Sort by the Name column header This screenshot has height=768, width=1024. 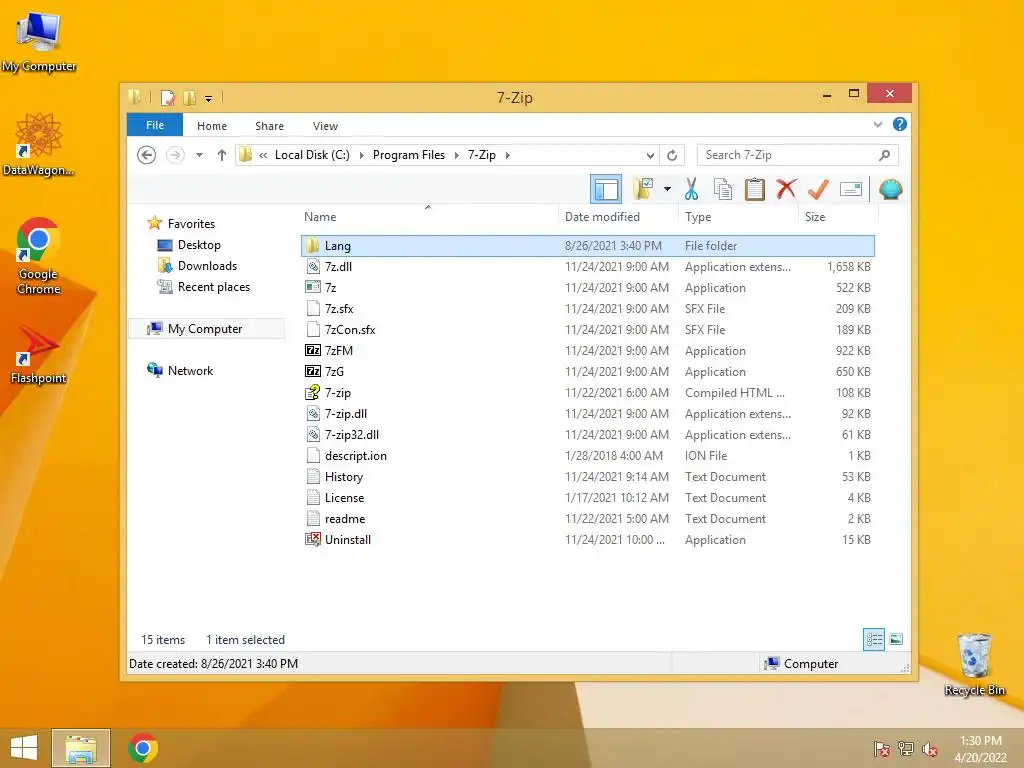pyautogui.click(x=320, y=217)
